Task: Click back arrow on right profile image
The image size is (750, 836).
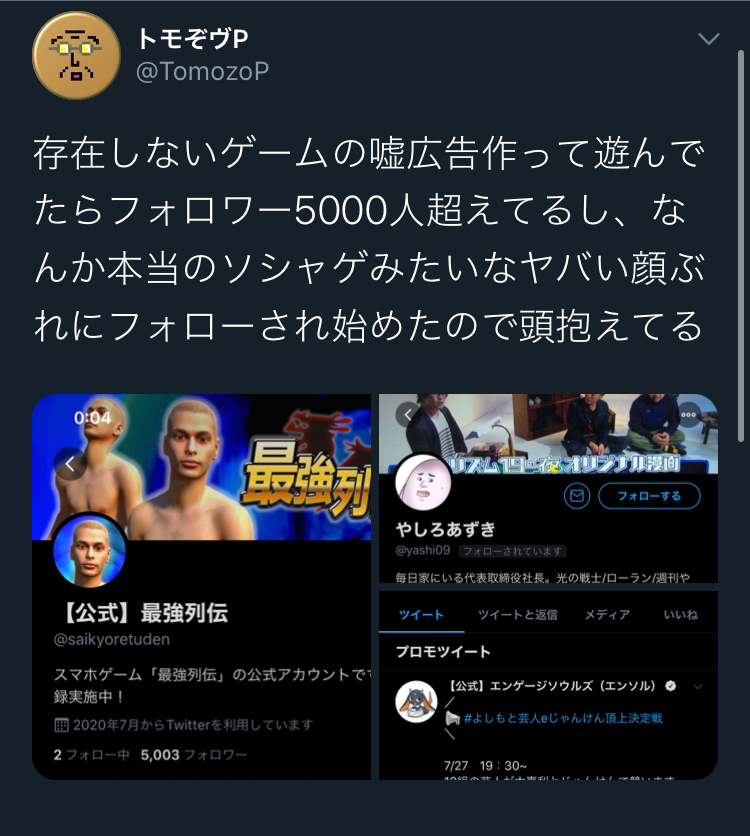Action: coord(408,414)
